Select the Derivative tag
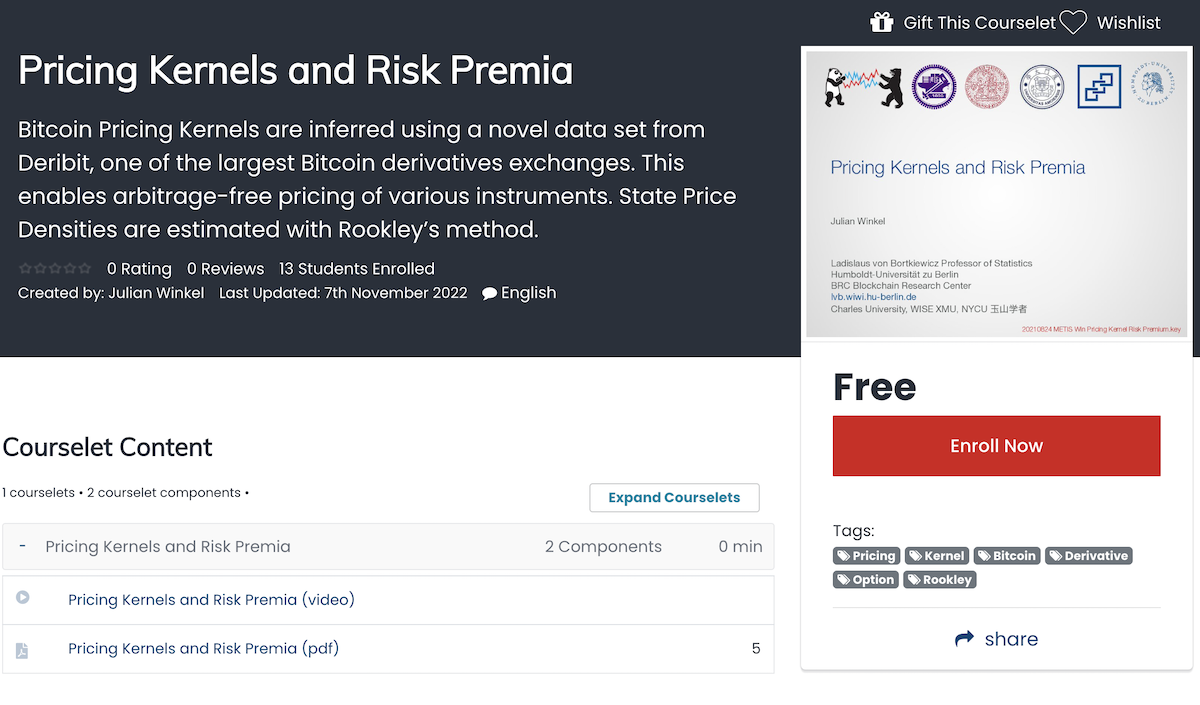The height and width of the screenshot is (705, 1200). pos(1089,556)
